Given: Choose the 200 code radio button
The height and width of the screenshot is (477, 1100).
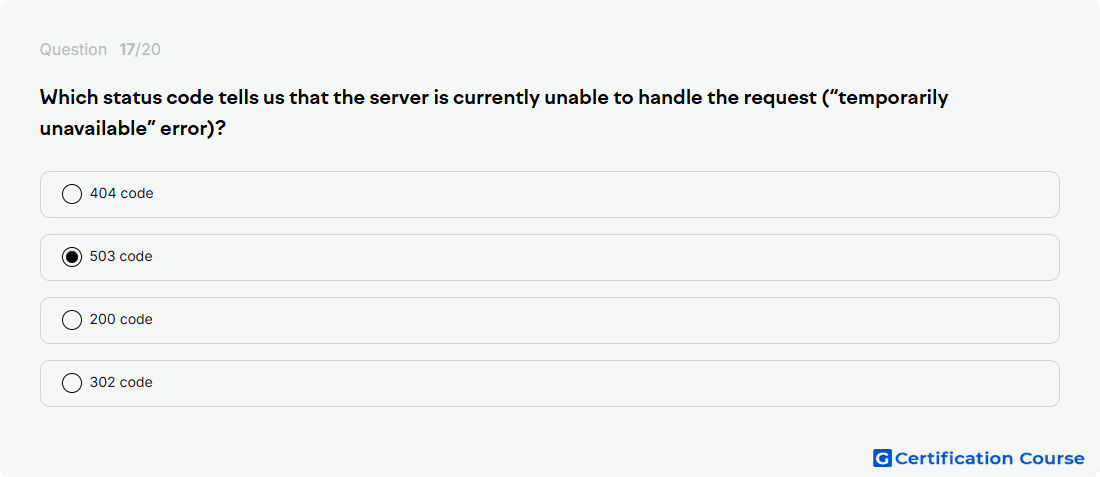Looking at the screenshot, I should pyautogui.click(x=72, y=321).
